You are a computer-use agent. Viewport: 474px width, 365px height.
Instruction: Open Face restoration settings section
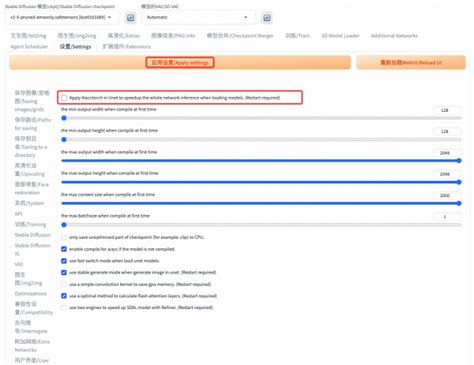(x=32, y=188)
